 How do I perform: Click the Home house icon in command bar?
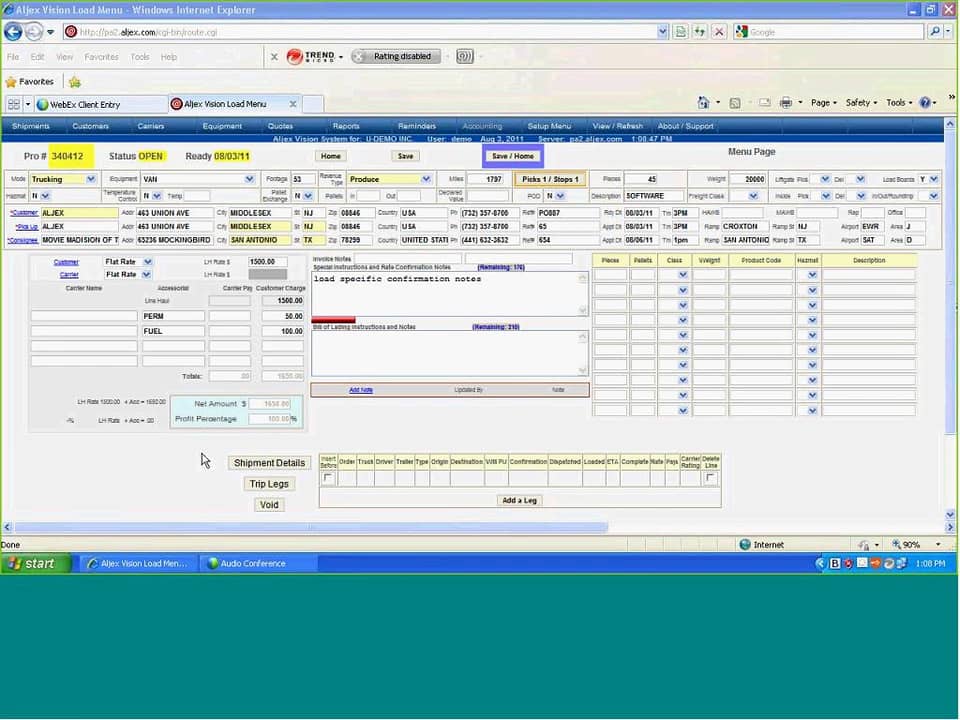click(703, 103)
